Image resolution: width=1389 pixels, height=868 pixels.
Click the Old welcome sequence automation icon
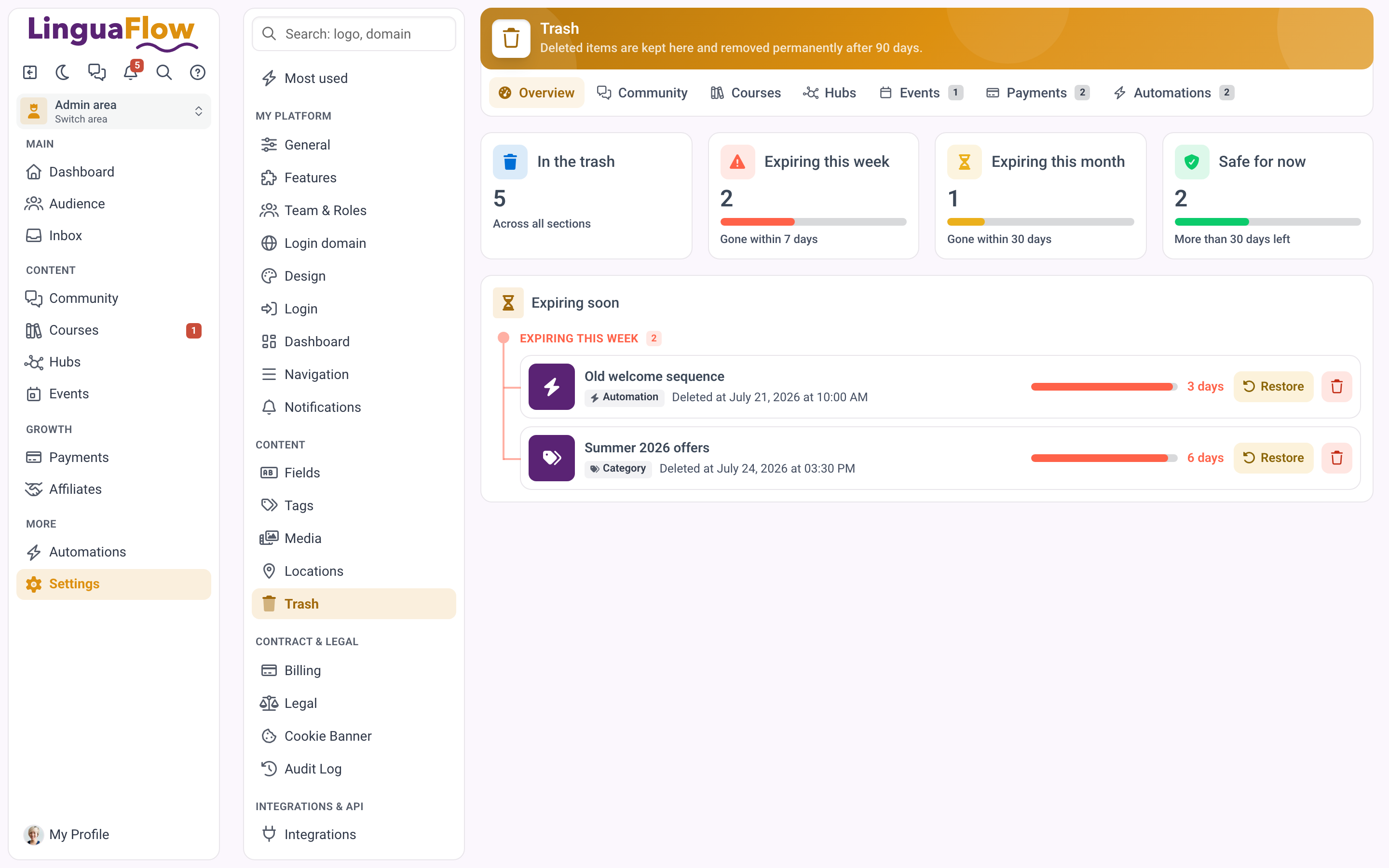[x=551, y=387]
